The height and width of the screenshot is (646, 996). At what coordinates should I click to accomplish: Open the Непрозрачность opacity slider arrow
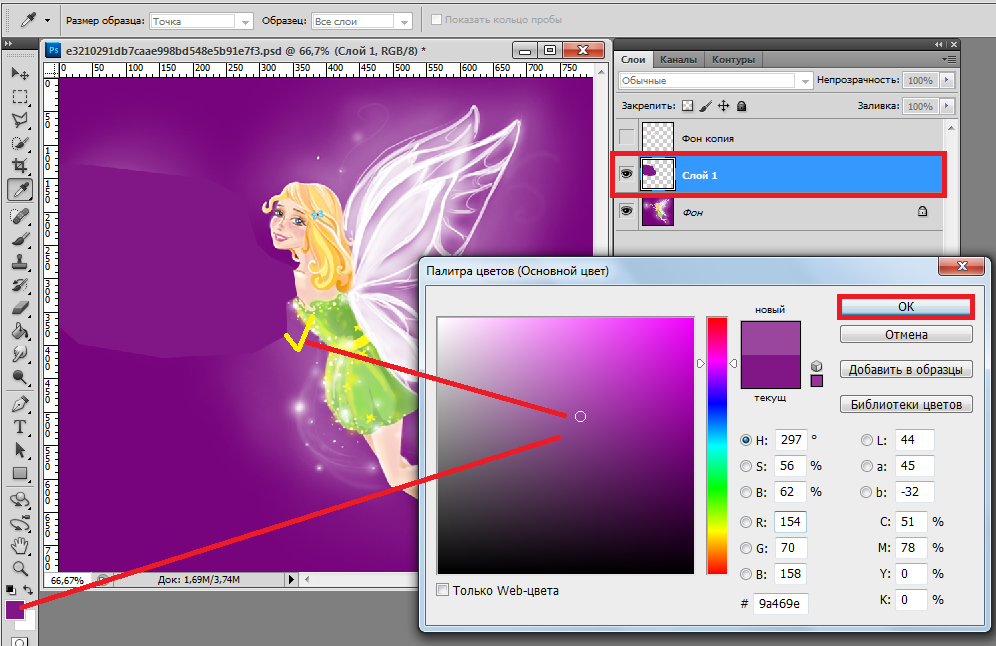(946, 81)
